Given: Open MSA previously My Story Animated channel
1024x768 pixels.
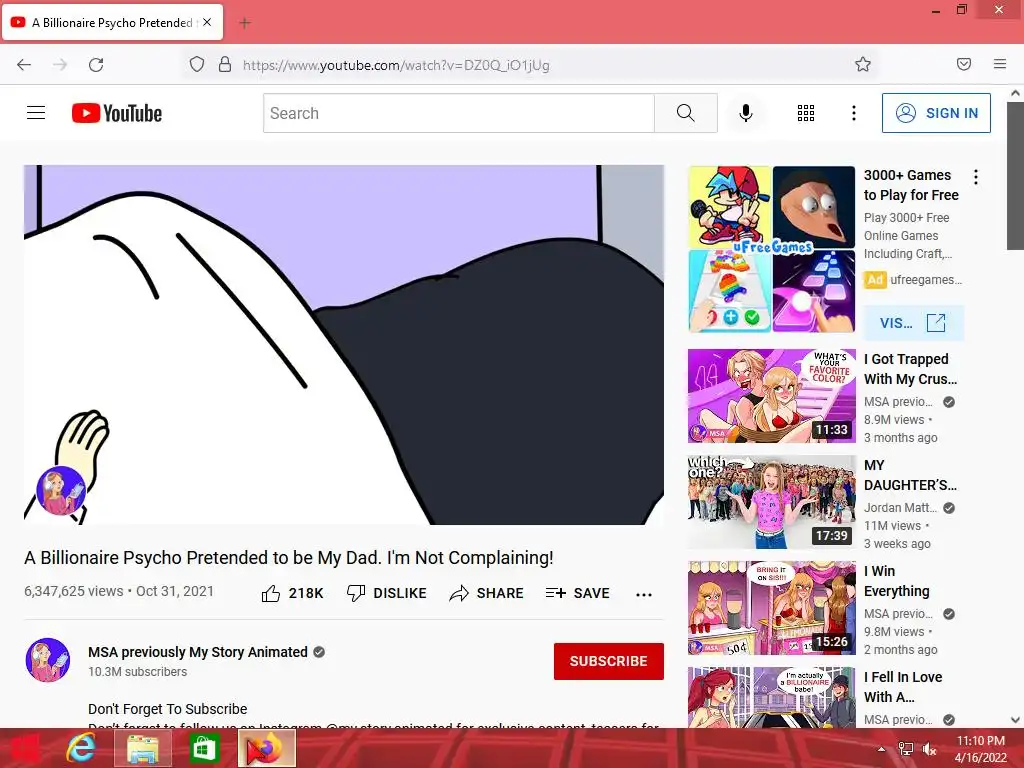Looking at the screenshot, I should (198, 652).
